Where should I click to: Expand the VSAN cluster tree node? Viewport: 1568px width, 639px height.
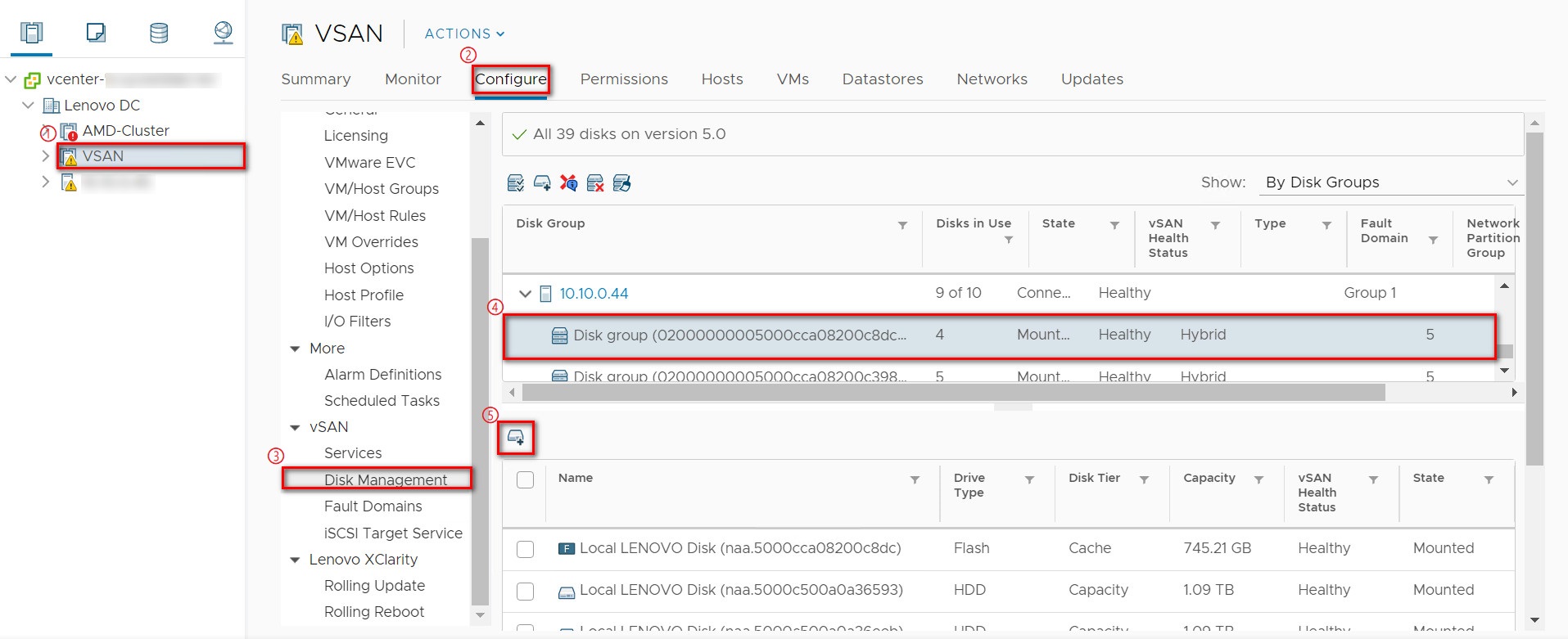(x=45, y=156)
